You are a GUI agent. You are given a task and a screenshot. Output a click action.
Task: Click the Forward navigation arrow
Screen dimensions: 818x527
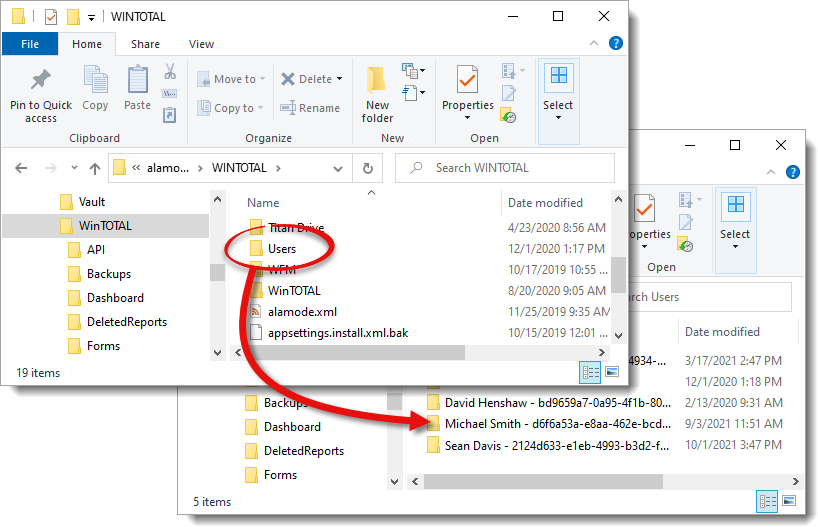[x=51, y=168]
